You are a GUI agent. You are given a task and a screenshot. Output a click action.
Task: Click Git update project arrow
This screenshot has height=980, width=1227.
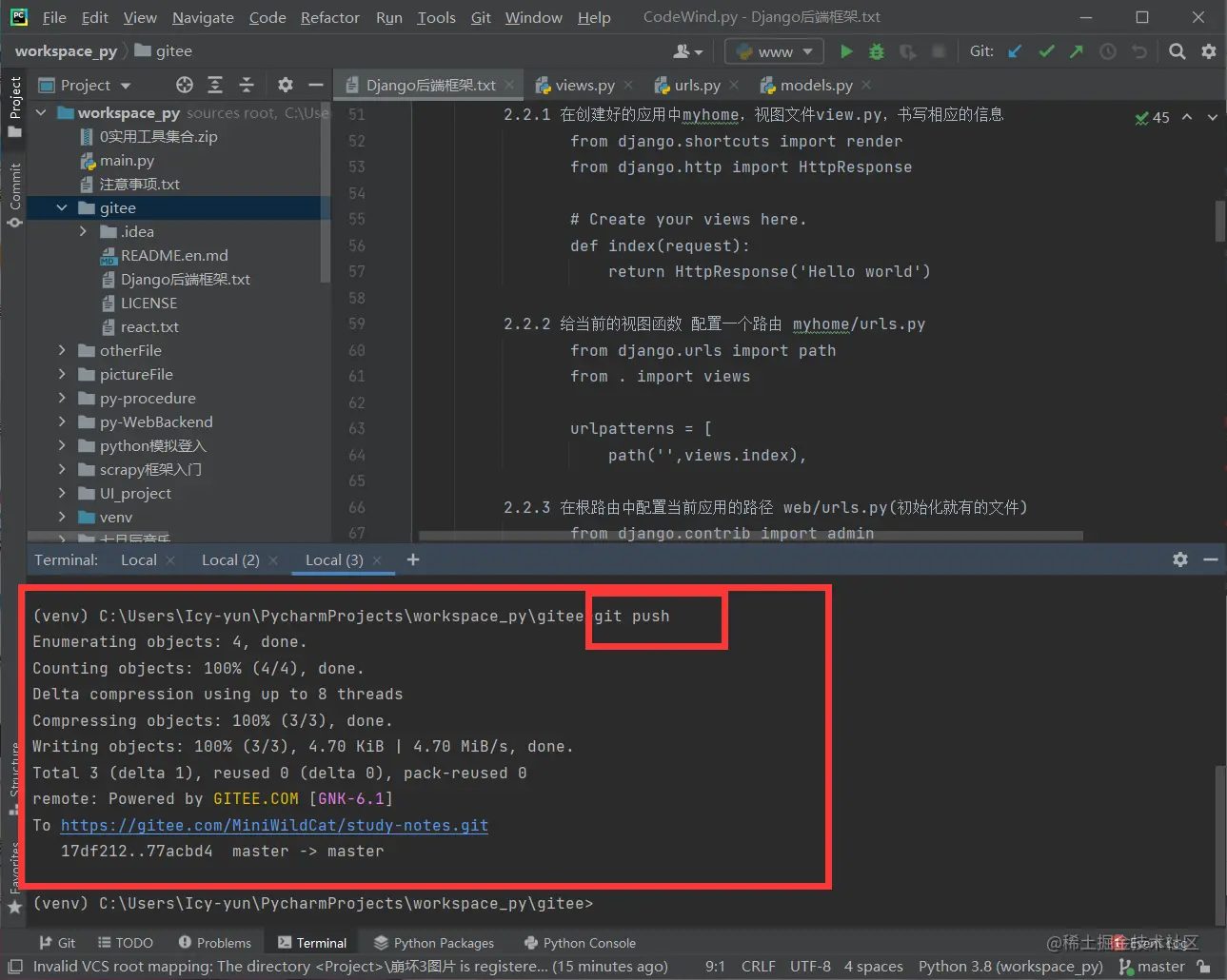point(1015,51)
